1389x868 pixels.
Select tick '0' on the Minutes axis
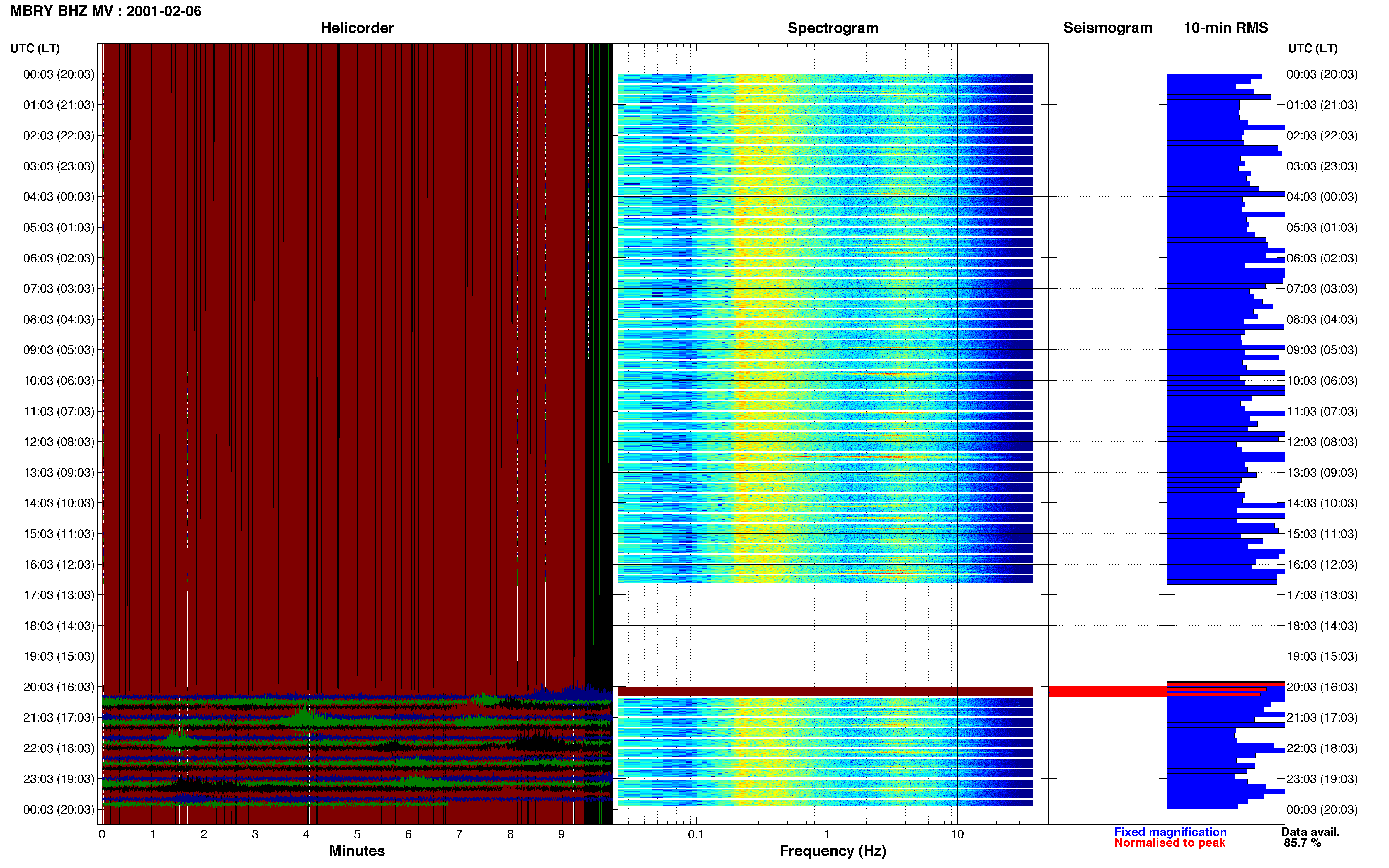point(102,835)
